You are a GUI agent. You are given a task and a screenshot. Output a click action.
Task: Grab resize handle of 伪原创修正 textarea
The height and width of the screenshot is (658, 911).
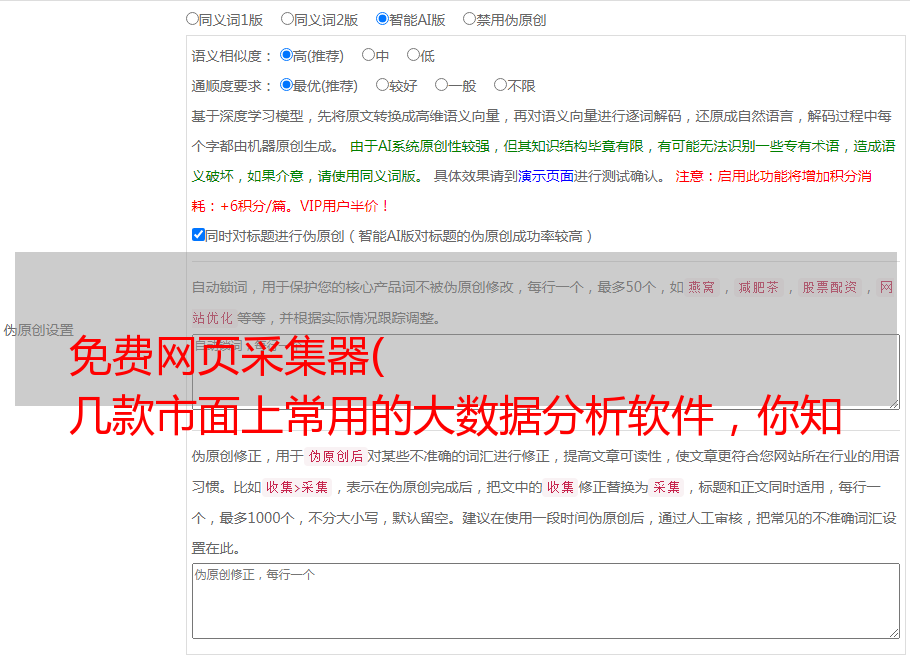pos(894,634)
